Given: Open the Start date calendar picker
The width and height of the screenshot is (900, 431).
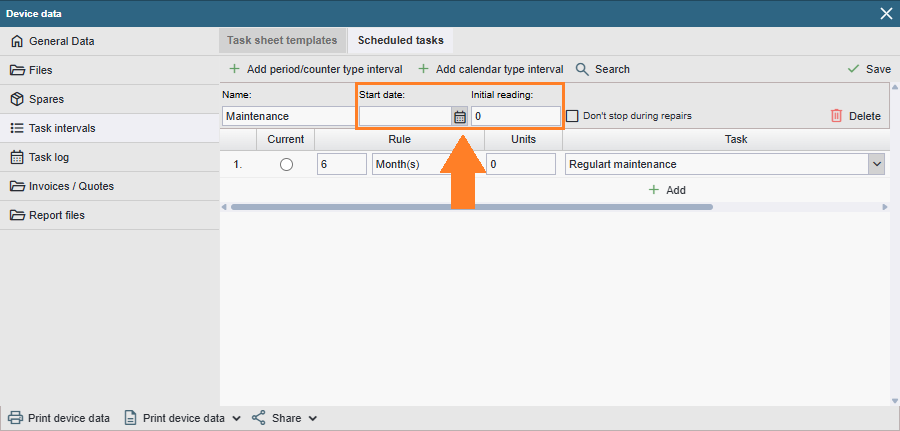Looking at the screenshot, I should coord(460,116).
